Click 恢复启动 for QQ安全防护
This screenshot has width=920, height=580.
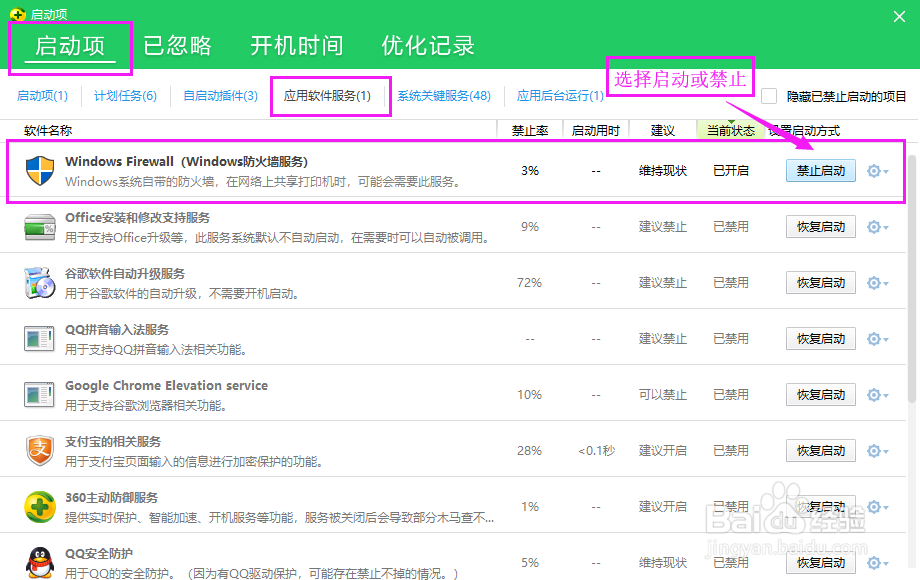(821, 563)
